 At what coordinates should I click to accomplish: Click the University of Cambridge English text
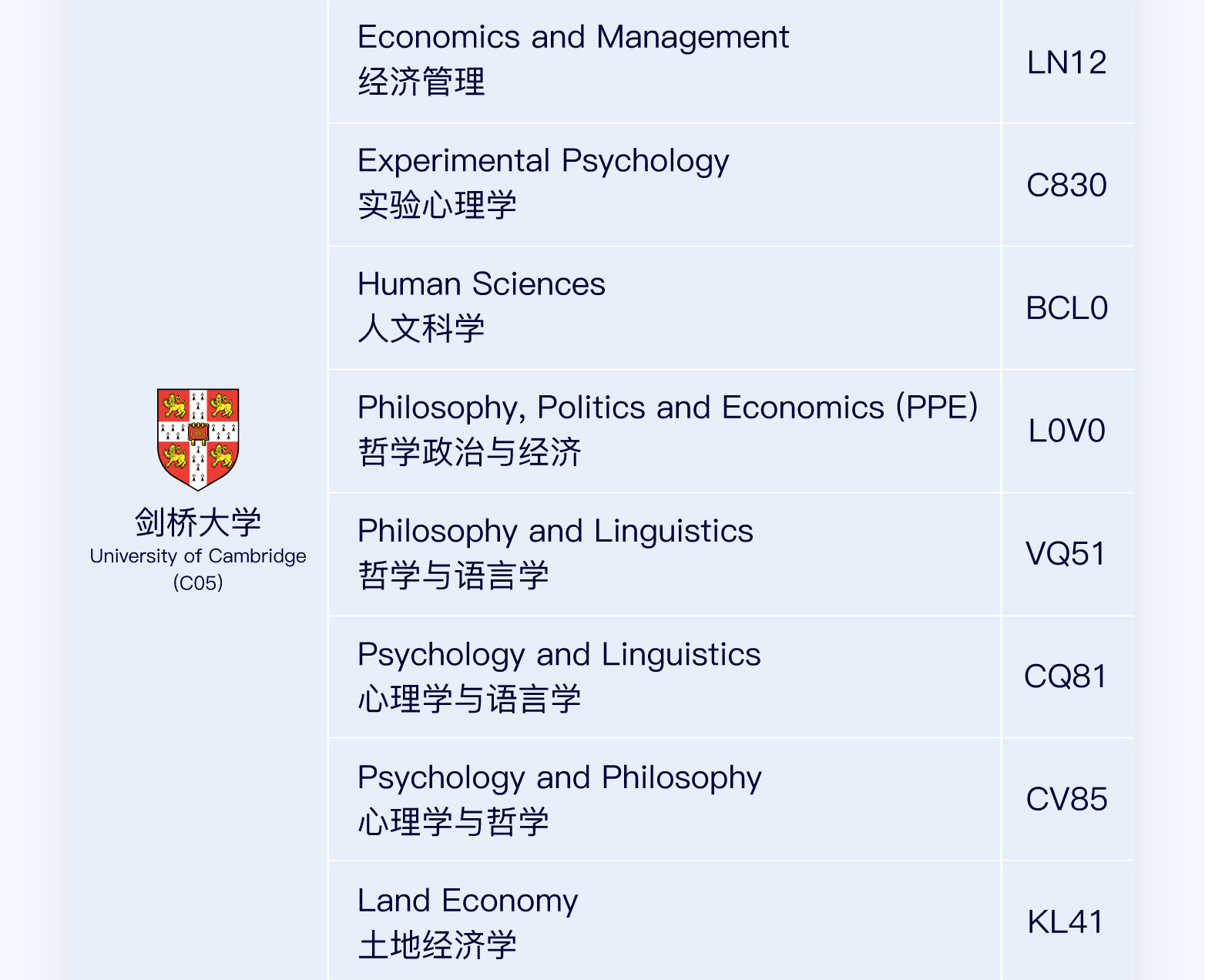coord(198,556)
